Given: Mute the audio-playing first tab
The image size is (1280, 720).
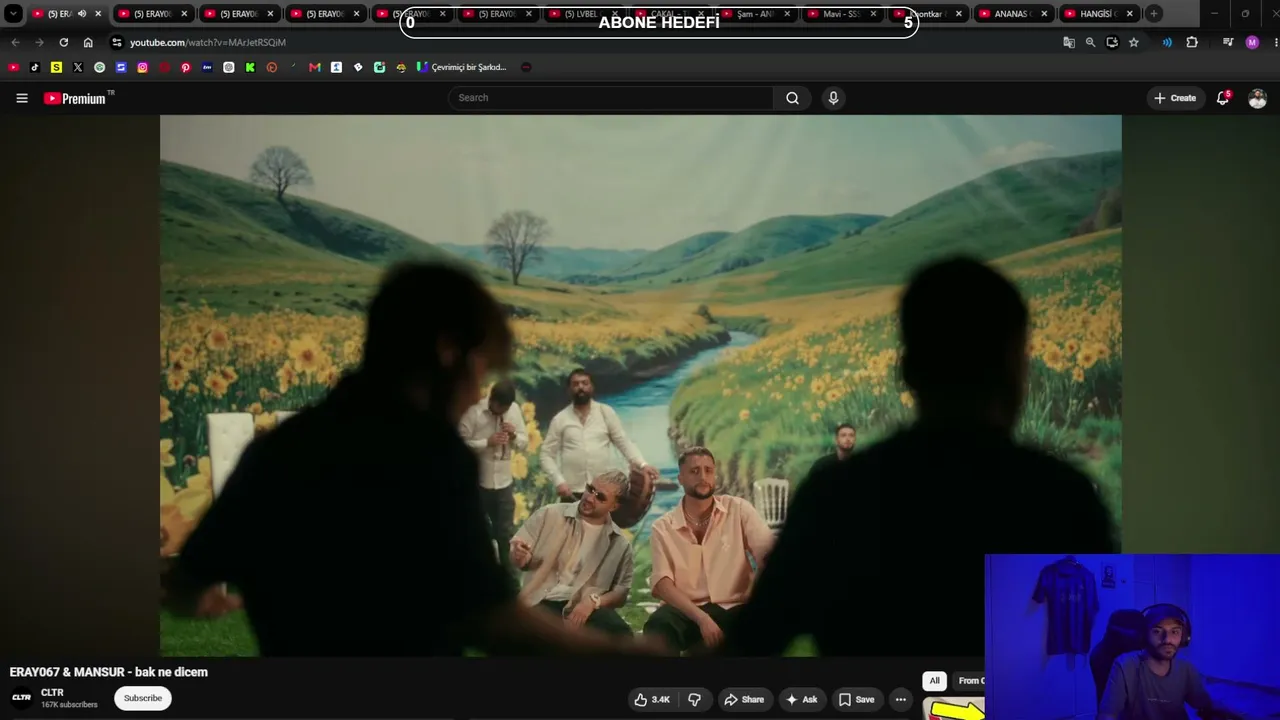Looking at the screenshot, I should pos(82,14).
